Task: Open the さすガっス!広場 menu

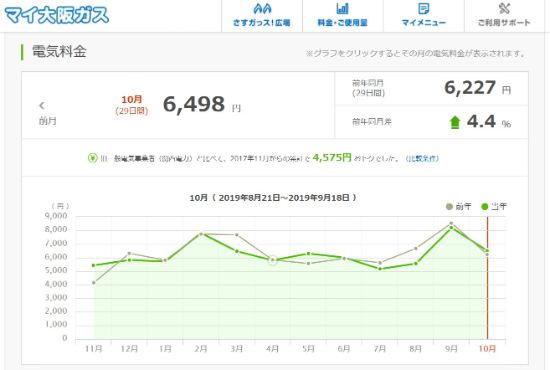Action: click(262, 16)
